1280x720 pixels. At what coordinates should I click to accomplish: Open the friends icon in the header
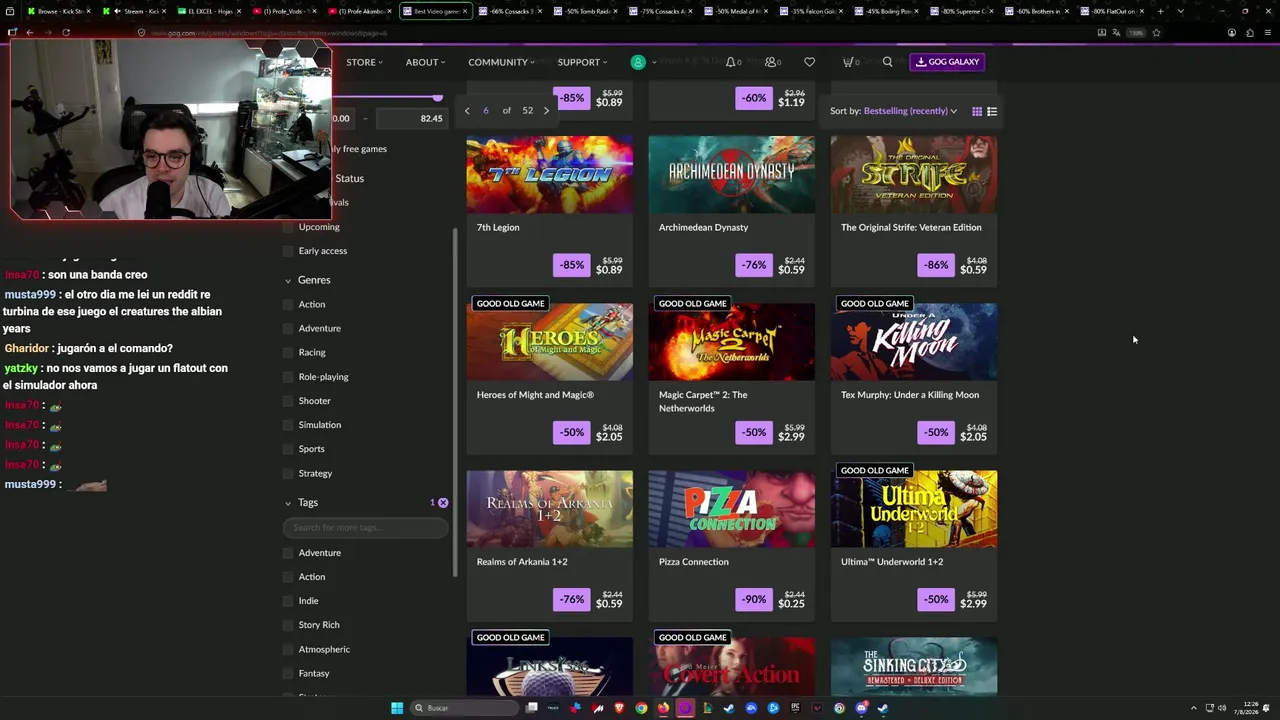772,62
